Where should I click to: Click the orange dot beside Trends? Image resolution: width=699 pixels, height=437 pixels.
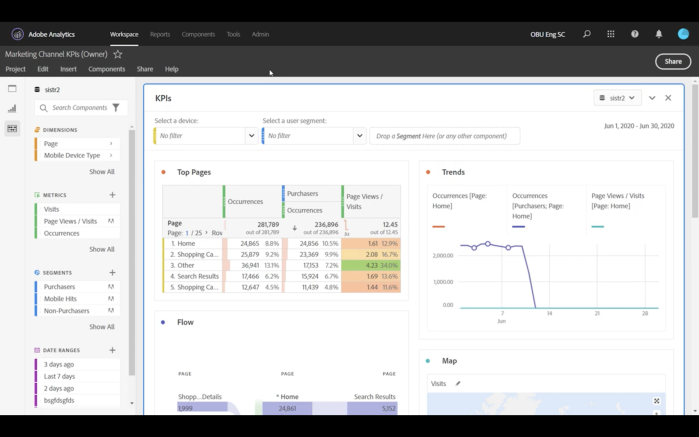coord(428,172)
